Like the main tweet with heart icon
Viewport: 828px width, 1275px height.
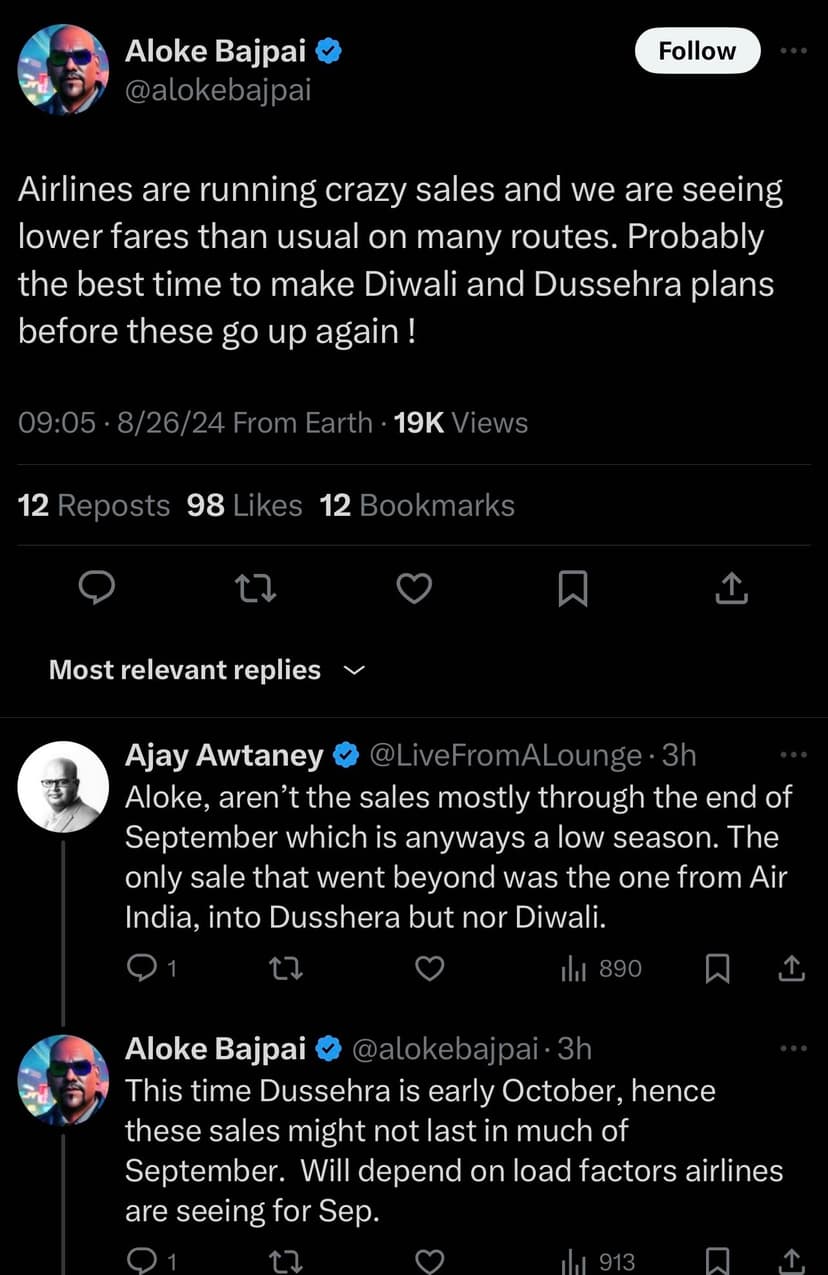[x=414, y=590]
